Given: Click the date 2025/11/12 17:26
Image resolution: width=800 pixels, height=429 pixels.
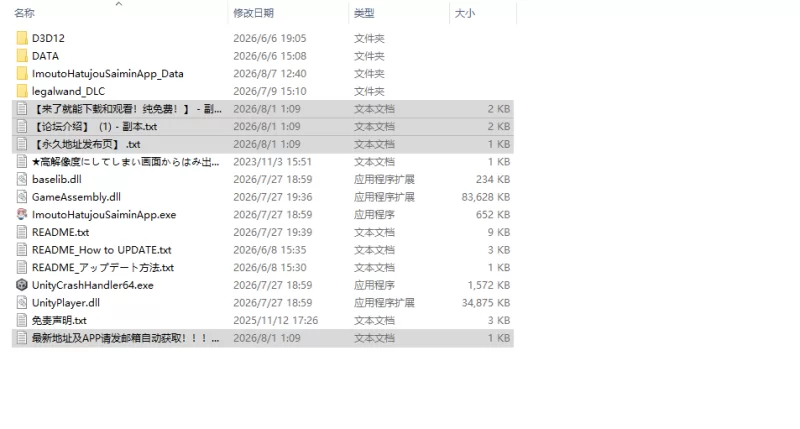Looking at the screenshot, I should 276,320.
